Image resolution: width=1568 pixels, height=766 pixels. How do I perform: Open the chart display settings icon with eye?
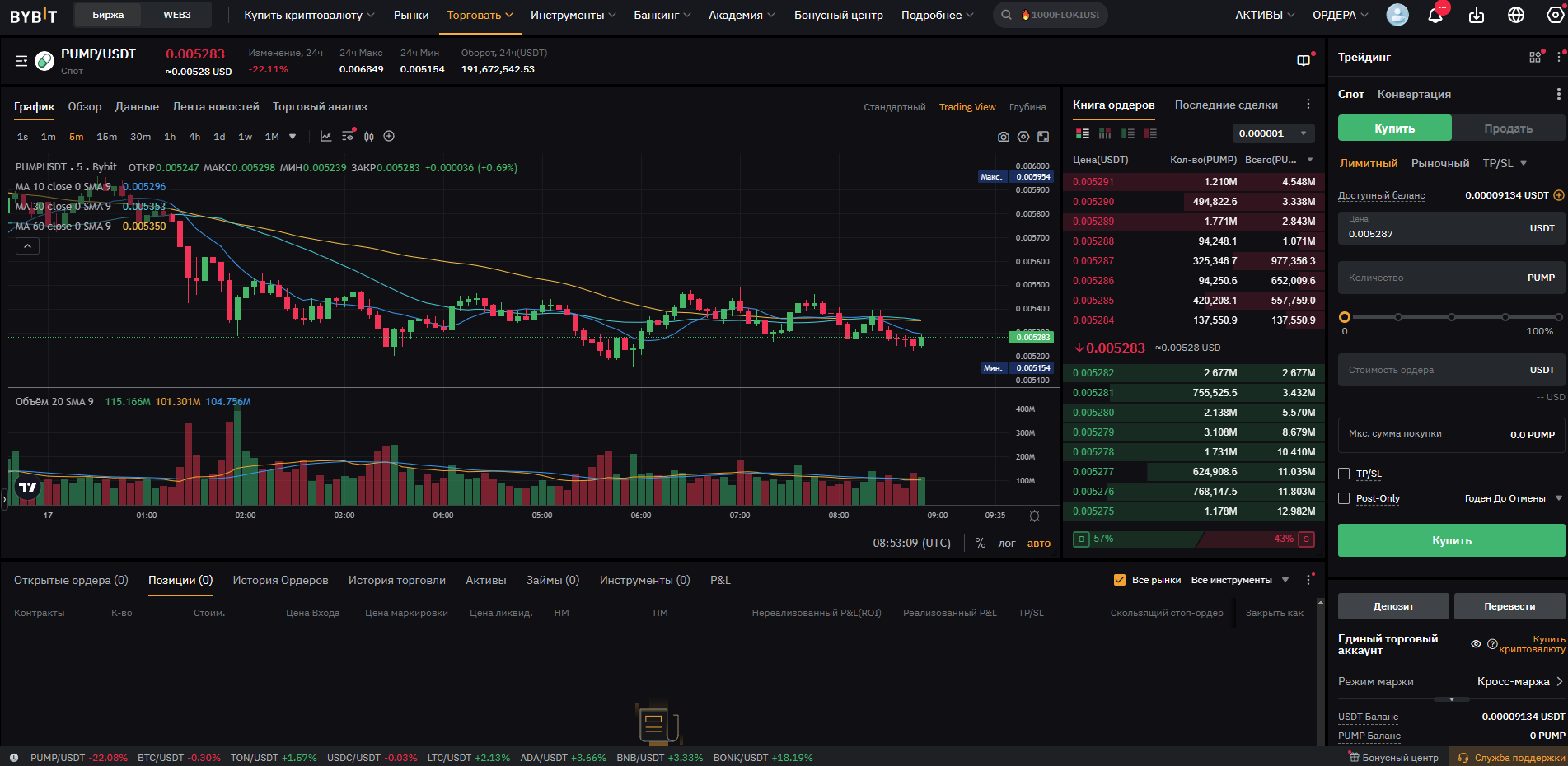tap(348, 137)
